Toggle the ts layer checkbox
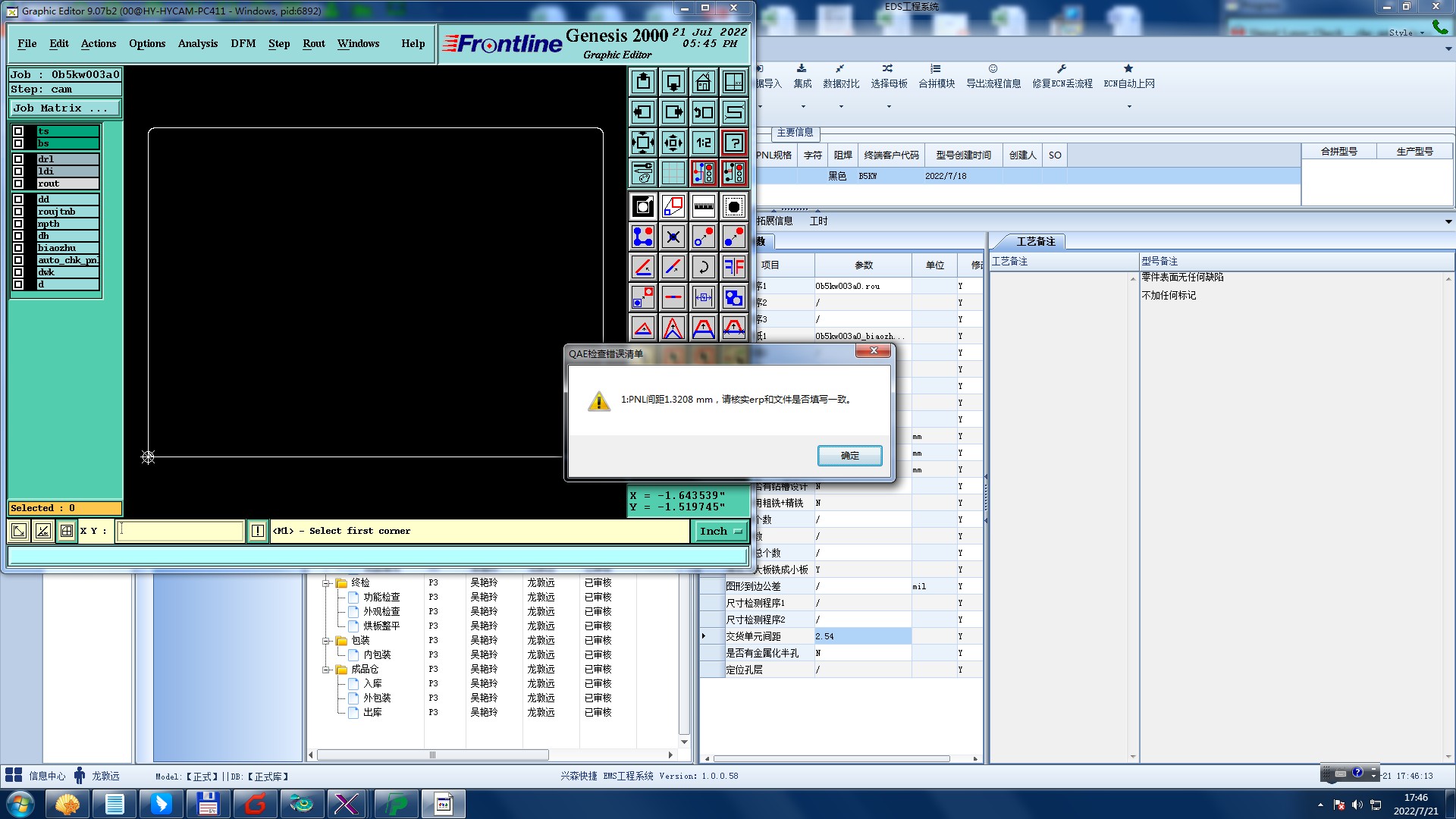The height and width of the screenshot is (819, 1456). pyautogui.click(x=18, y=131)
